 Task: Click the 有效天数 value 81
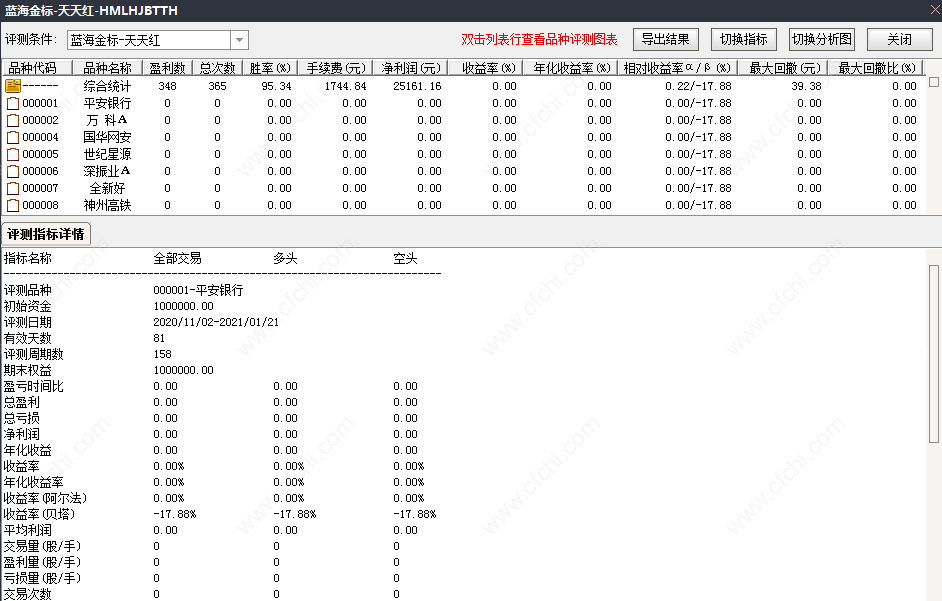[x=159, y=338]
